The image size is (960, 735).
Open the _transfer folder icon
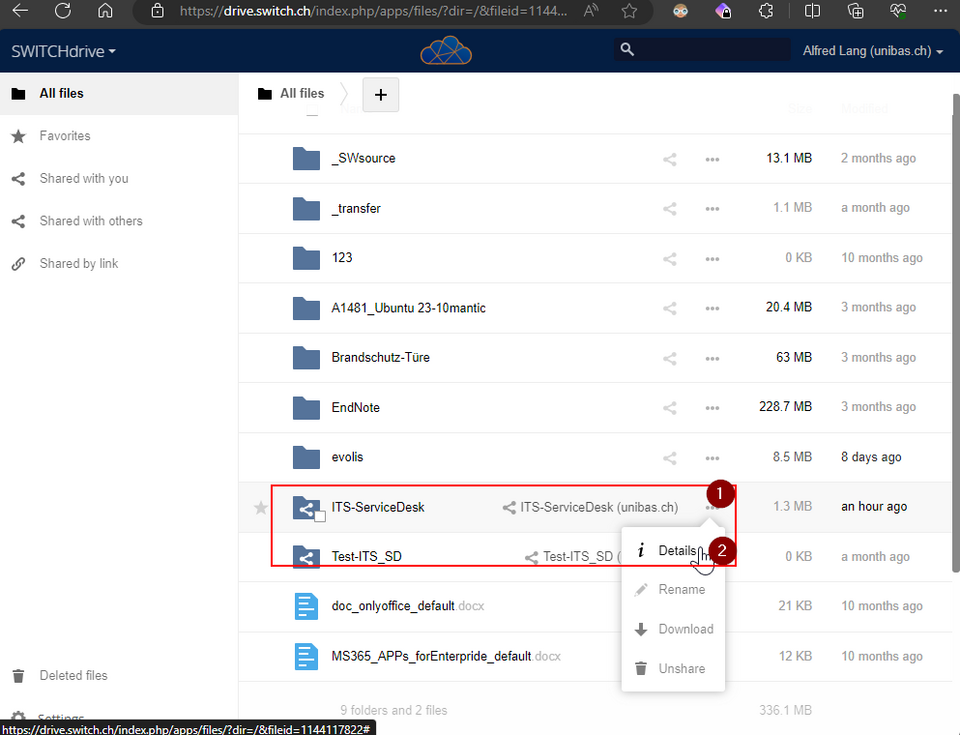306,209
